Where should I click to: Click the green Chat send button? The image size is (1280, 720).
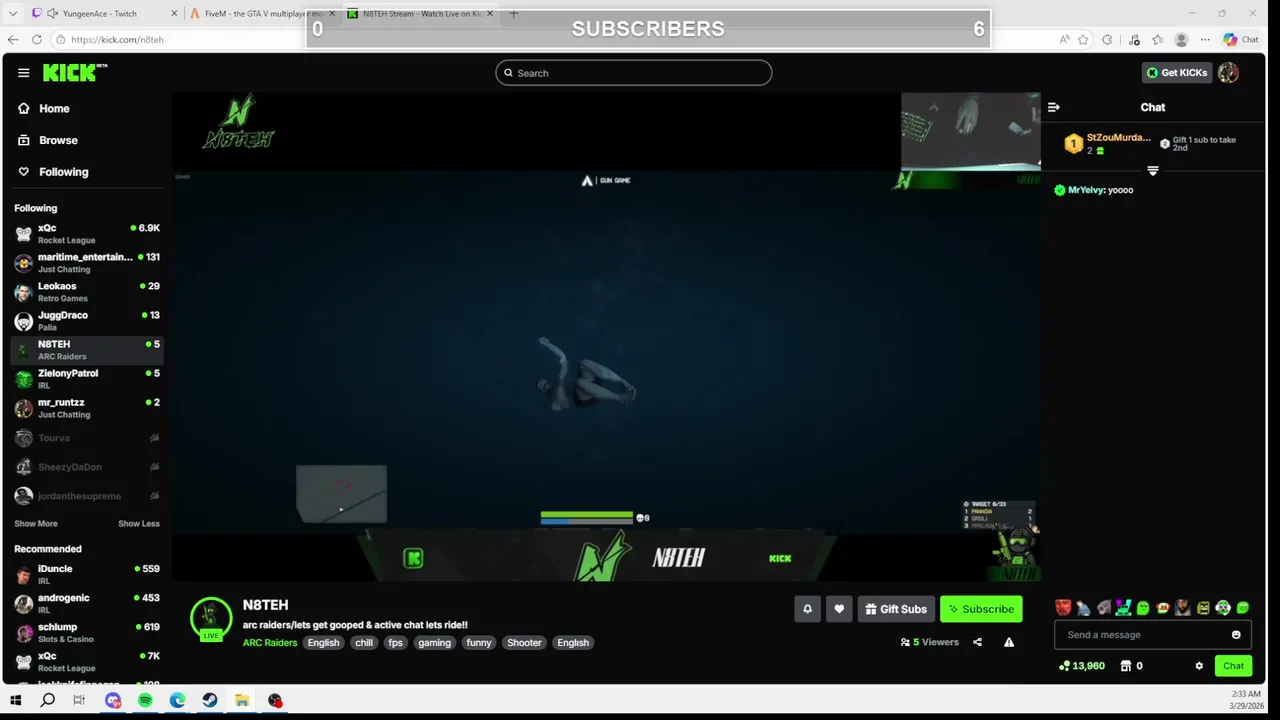coord(1233,666)
